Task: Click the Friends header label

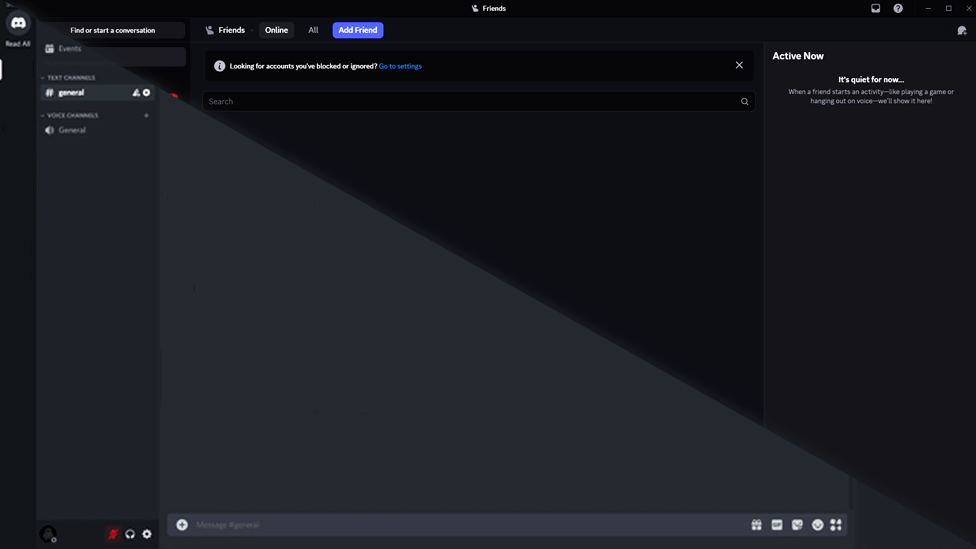Action: [232, 30]
